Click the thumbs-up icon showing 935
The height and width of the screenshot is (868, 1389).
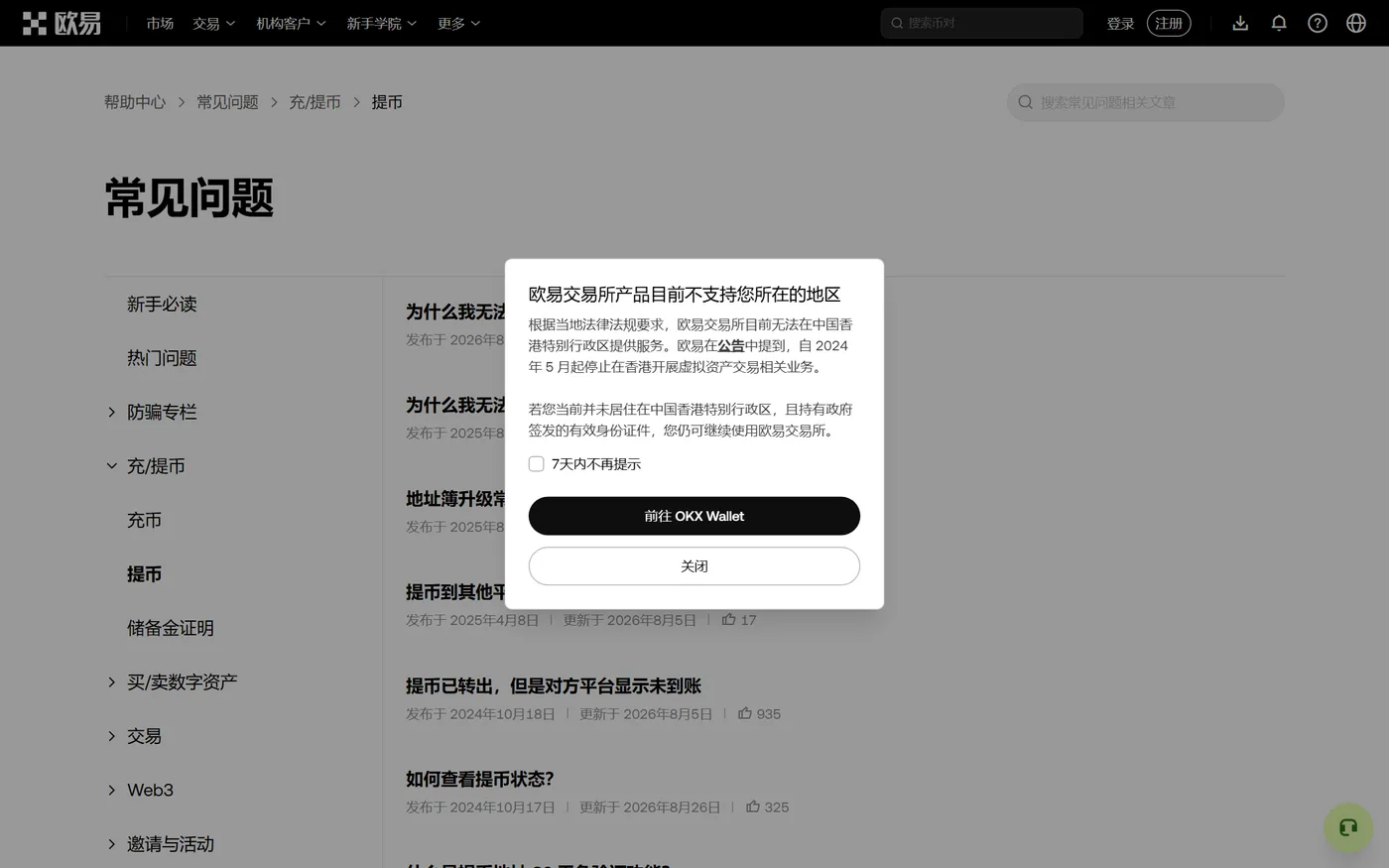click(x=744, y=713)
